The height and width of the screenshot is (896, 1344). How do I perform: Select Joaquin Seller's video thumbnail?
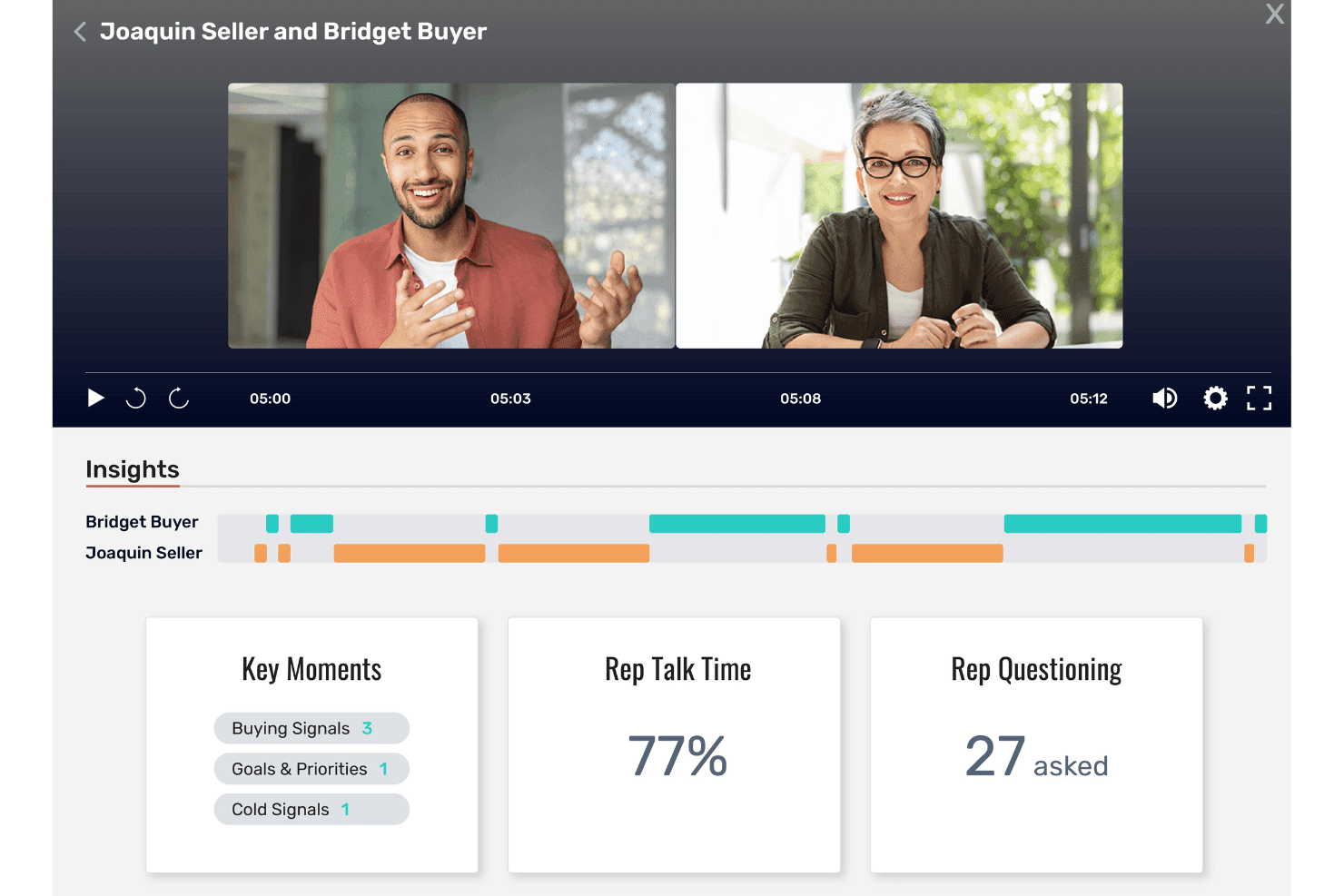pyautogui.click(x=451, y=216)
